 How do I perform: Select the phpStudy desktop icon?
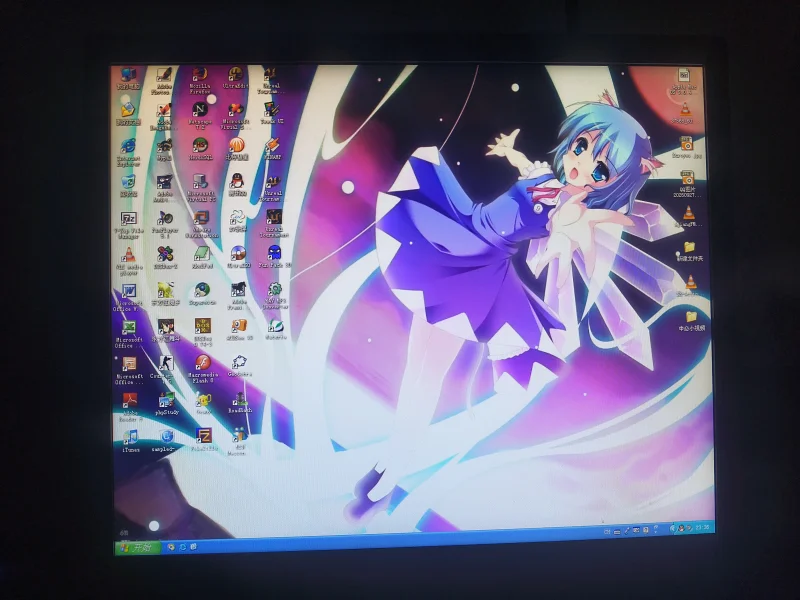click(167, 404)
